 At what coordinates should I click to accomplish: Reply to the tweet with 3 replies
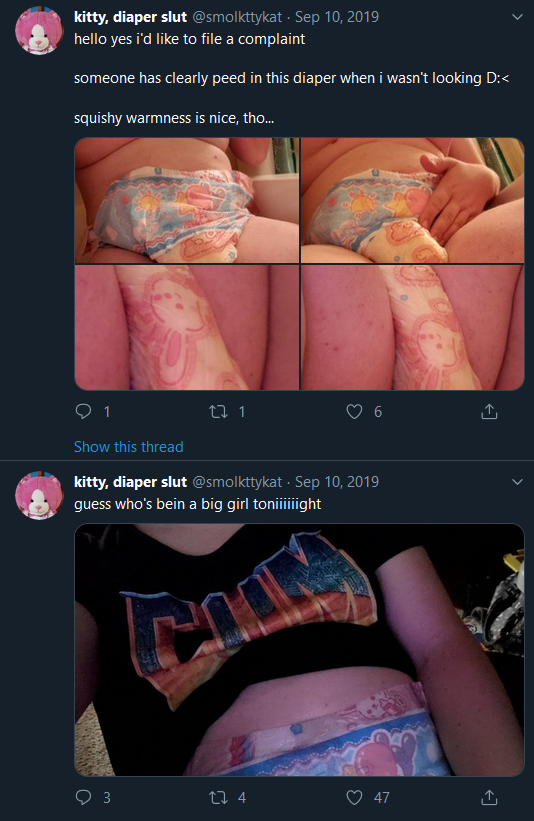84,797
